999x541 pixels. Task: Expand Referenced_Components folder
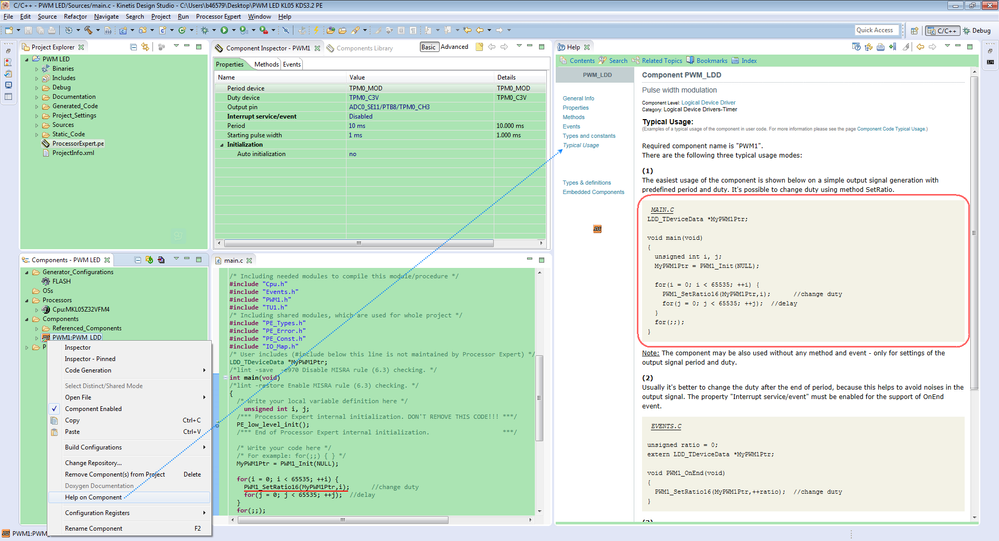point(37,328)
